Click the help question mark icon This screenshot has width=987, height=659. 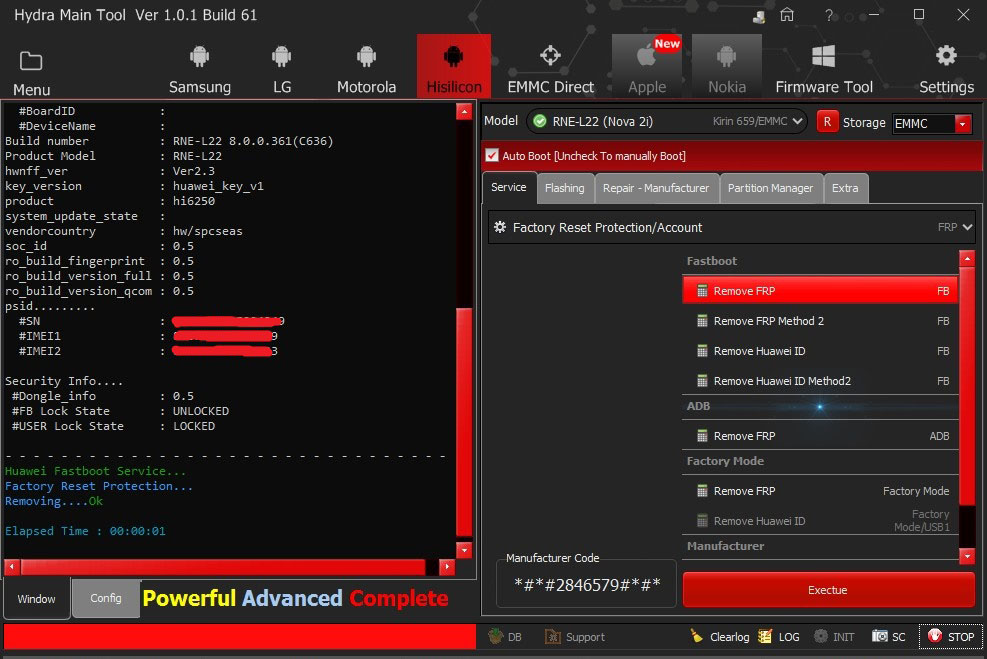(828, 15)
